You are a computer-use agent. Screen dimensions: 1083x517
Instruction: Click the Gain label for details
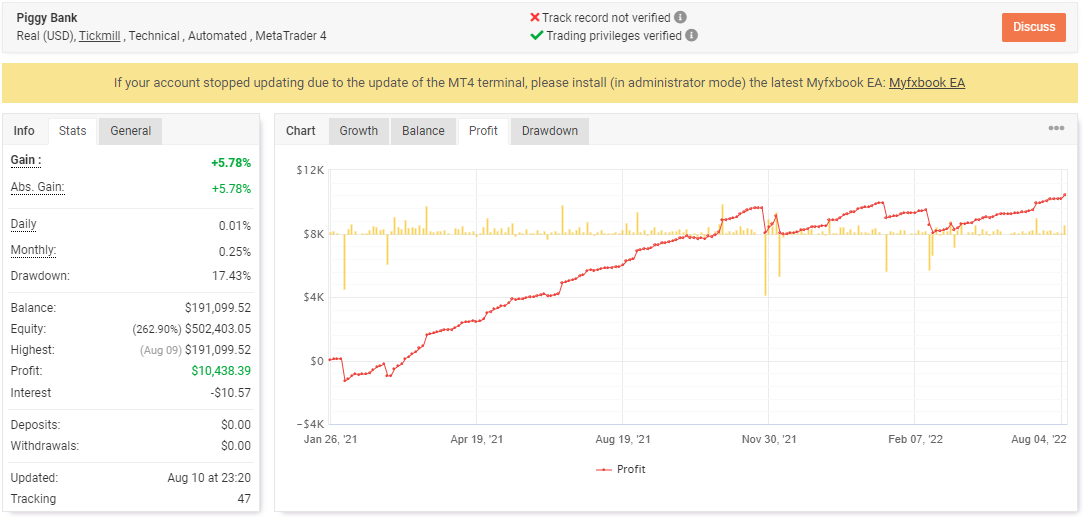(x=26, y=160)
